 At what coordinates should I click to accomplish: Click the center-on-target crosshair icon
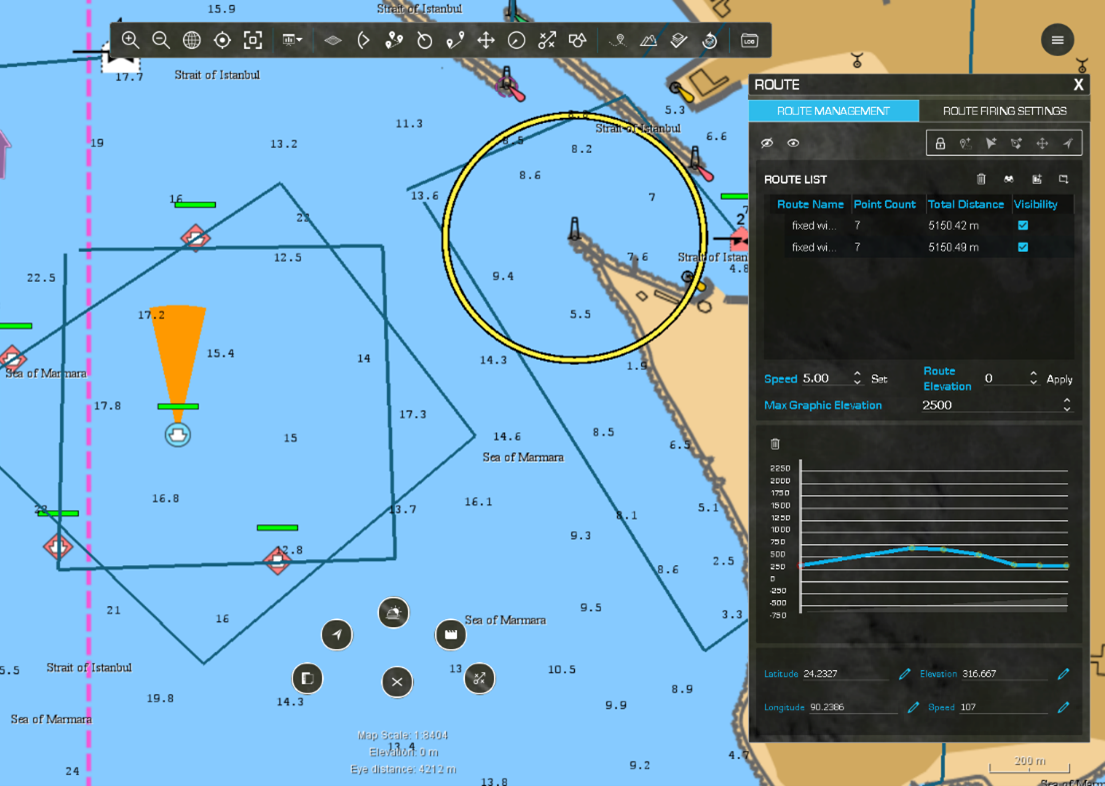tap(222, 40)
